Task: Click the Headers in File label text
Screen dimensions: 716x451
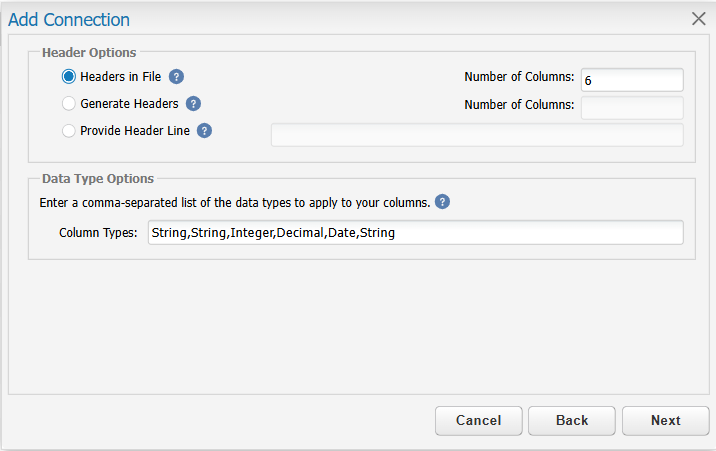Action: [x=121, y=77]
